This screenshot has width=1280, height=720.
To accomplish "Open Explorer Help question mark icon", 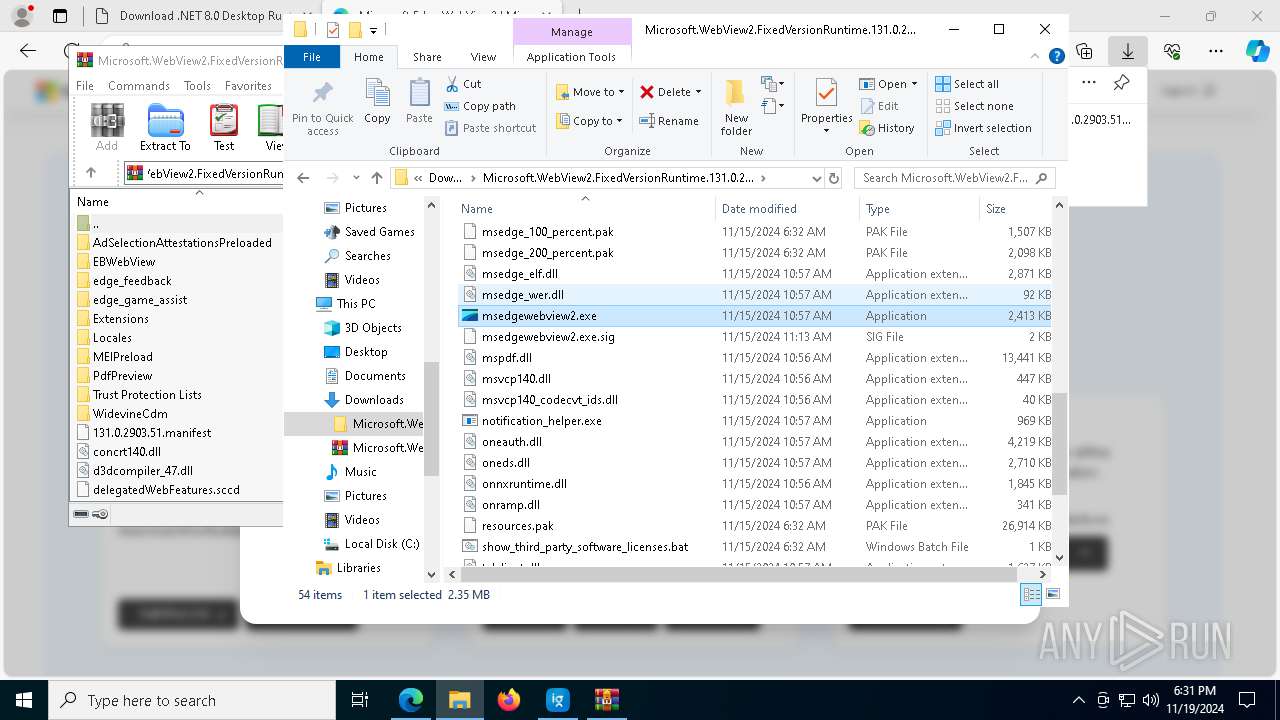I will pos(1056,57).
